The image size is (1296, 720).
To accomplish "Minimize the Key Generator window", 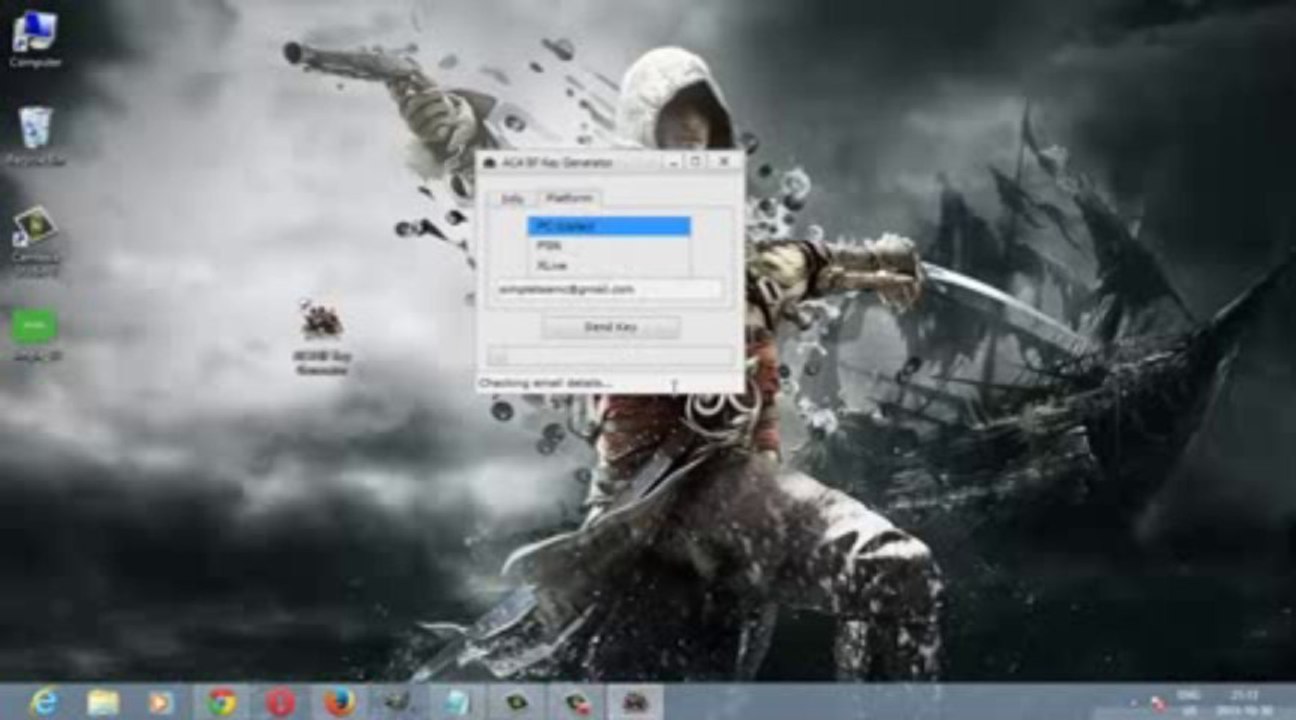I will [672, 161].
